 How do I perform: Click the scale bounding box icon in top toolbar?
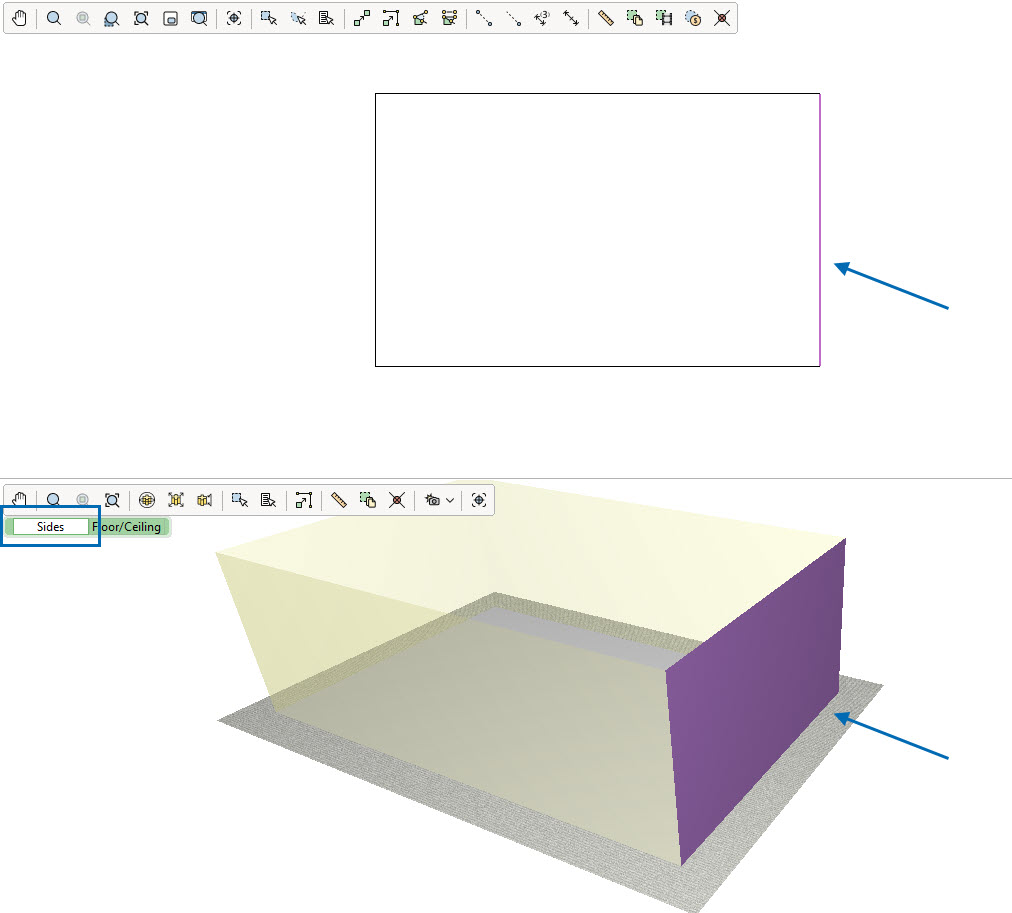(390, 18)
